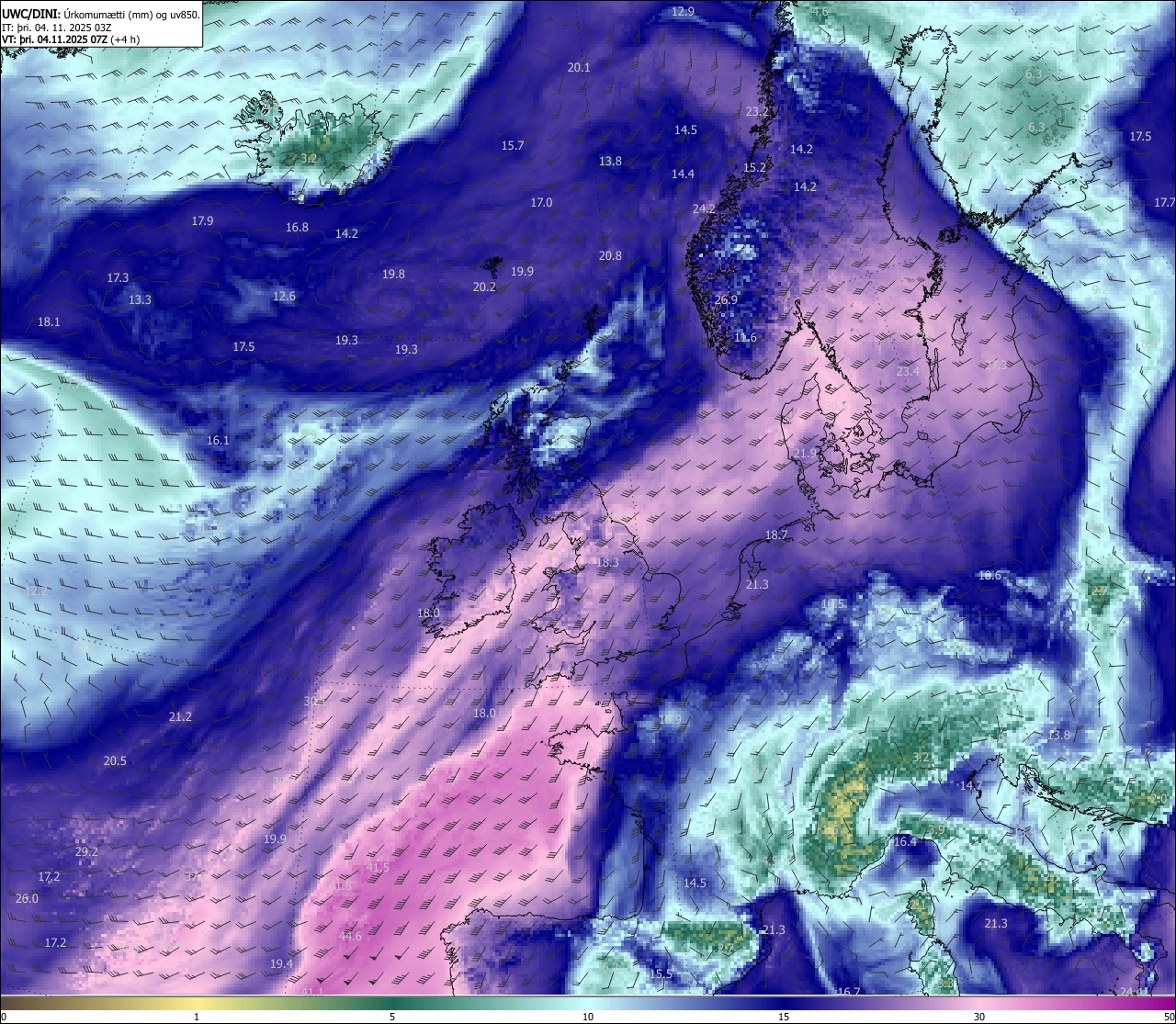Click the value 17.7 at the right edge

[1164, 202]
